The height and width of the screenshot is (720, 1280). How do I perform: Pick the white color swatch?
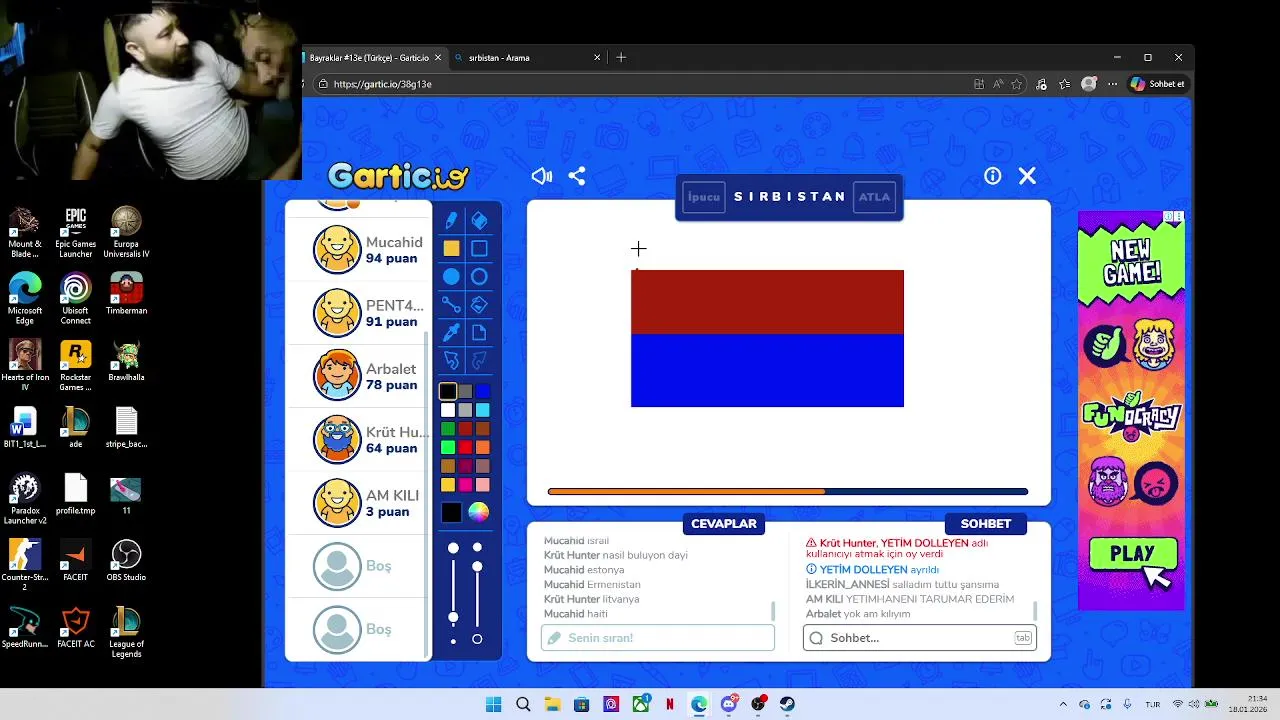448,410
